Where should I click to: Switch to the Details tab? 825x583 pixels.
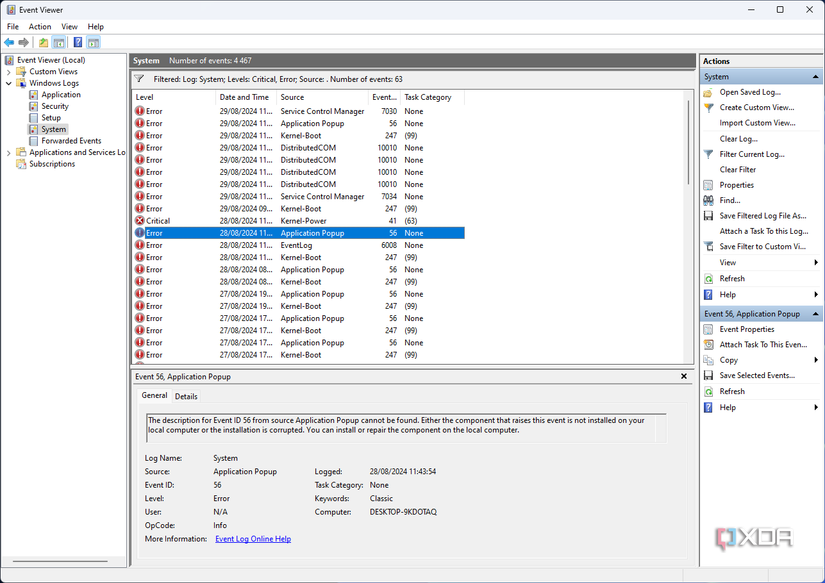[x=186, y=396]
